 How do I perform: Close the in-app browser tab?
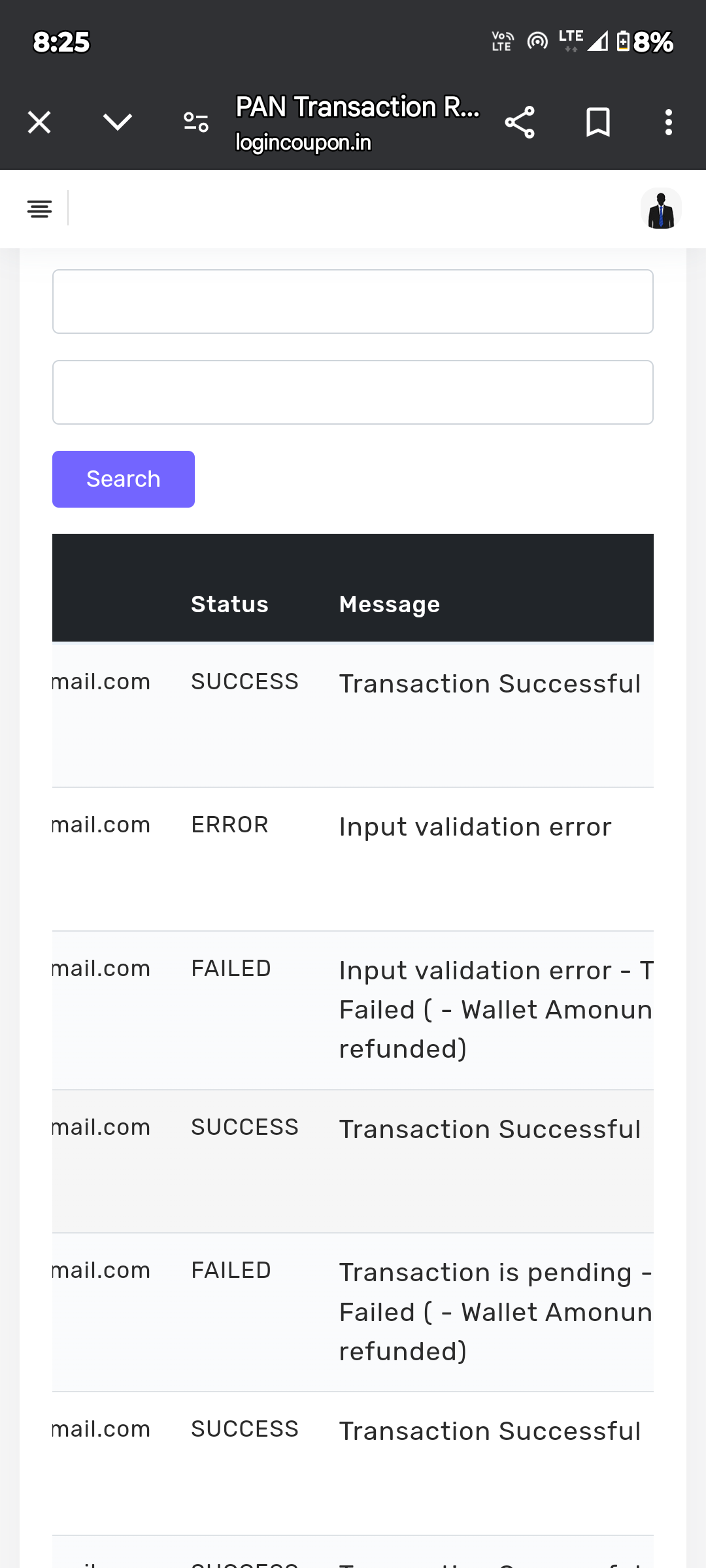tap(39, 122)
